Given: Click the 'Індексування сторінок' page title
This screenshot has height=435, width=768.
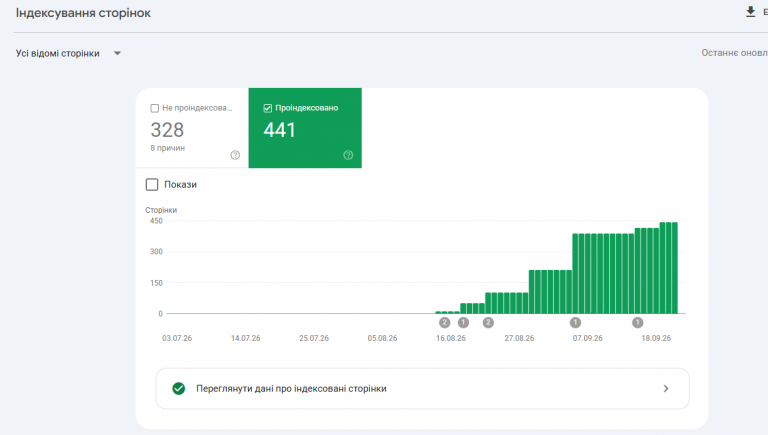Looking at the screenshot, I should pyautogui.click(x=83, y=13).
